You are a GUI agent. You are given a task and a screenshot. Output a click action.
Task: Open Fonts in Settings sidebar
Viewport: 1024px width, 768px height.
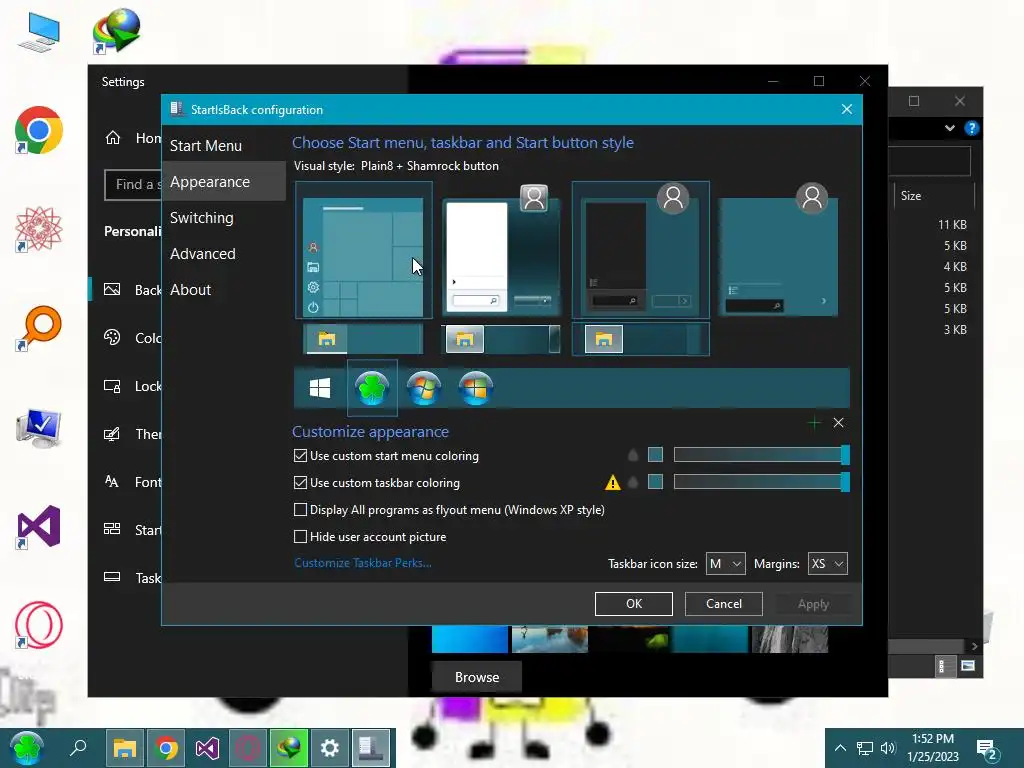[x=133, y=482]
